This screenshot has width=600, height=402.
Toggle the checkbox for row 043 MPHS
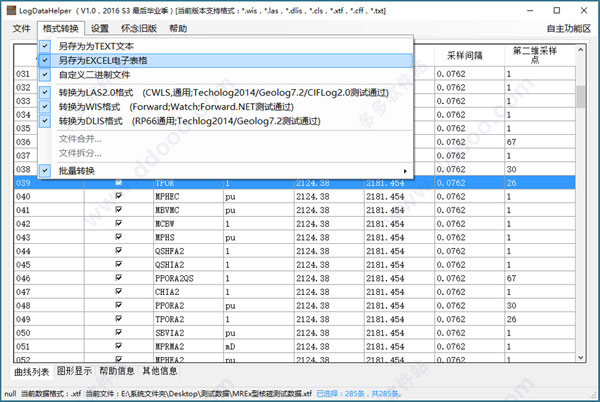[119, 237]
